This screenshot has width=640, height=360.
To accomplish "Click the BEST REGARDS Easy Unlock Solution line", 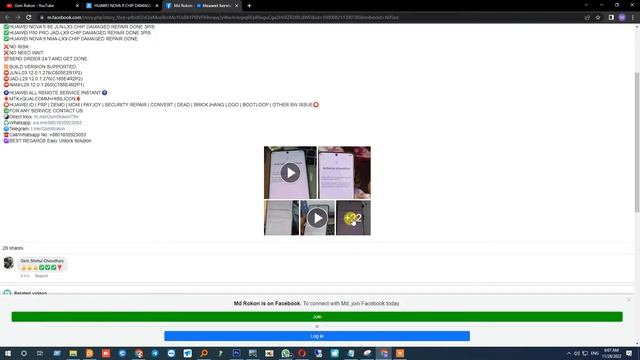I will click(x=47, y=141).
